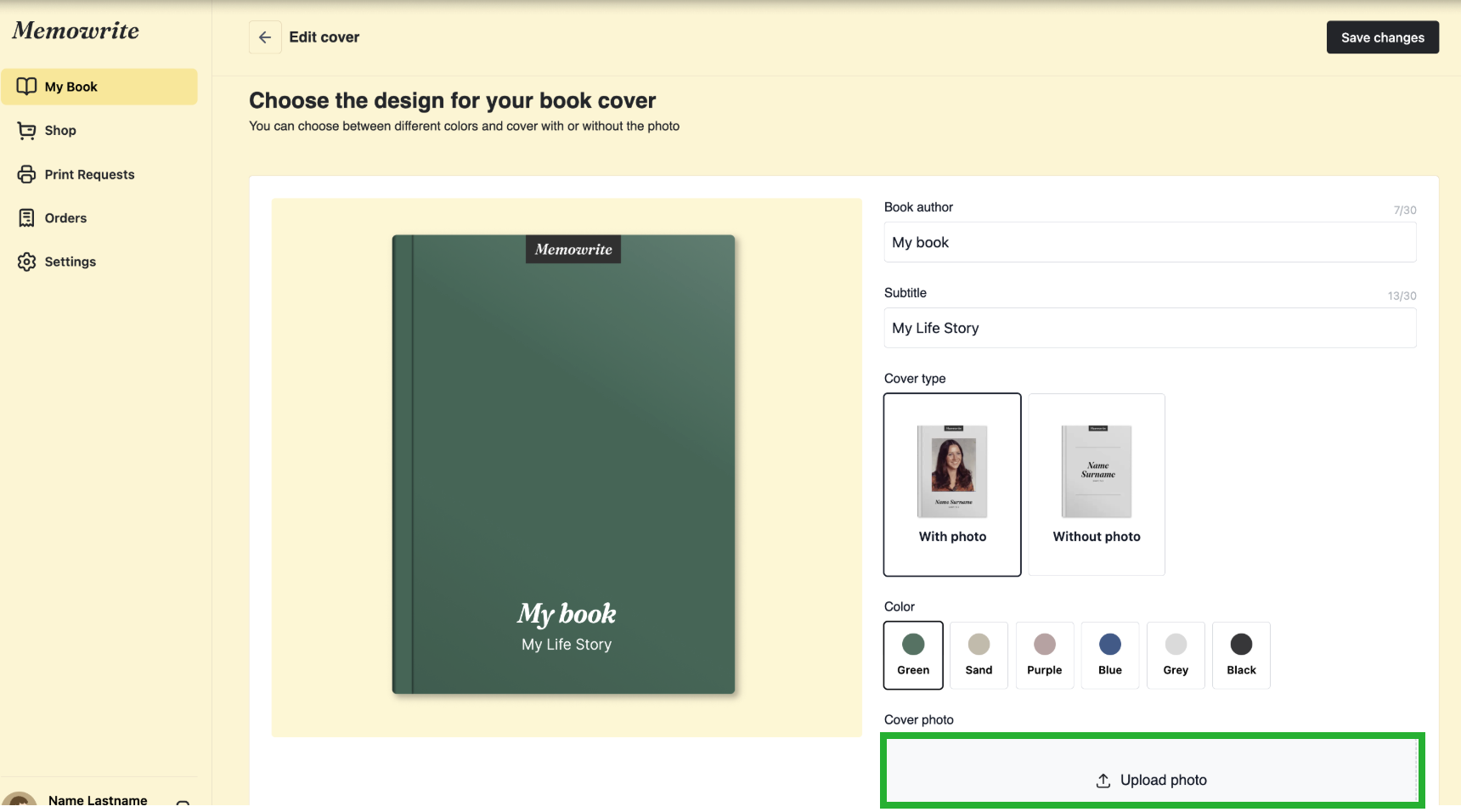Open Print Requests from the sidebar
The width and height of the screenshot is (1461, 812).
click(x=89, y=174)
